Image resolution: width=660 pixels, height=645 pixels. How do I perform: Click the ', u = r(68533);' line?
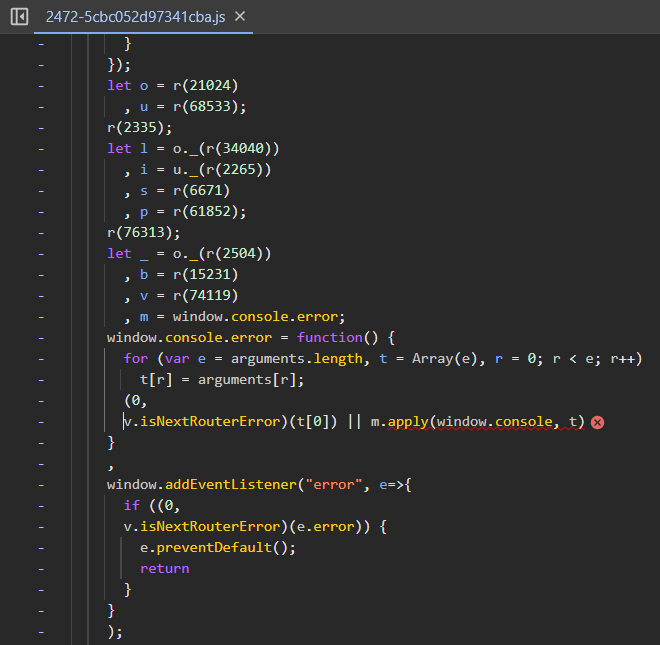185,107
